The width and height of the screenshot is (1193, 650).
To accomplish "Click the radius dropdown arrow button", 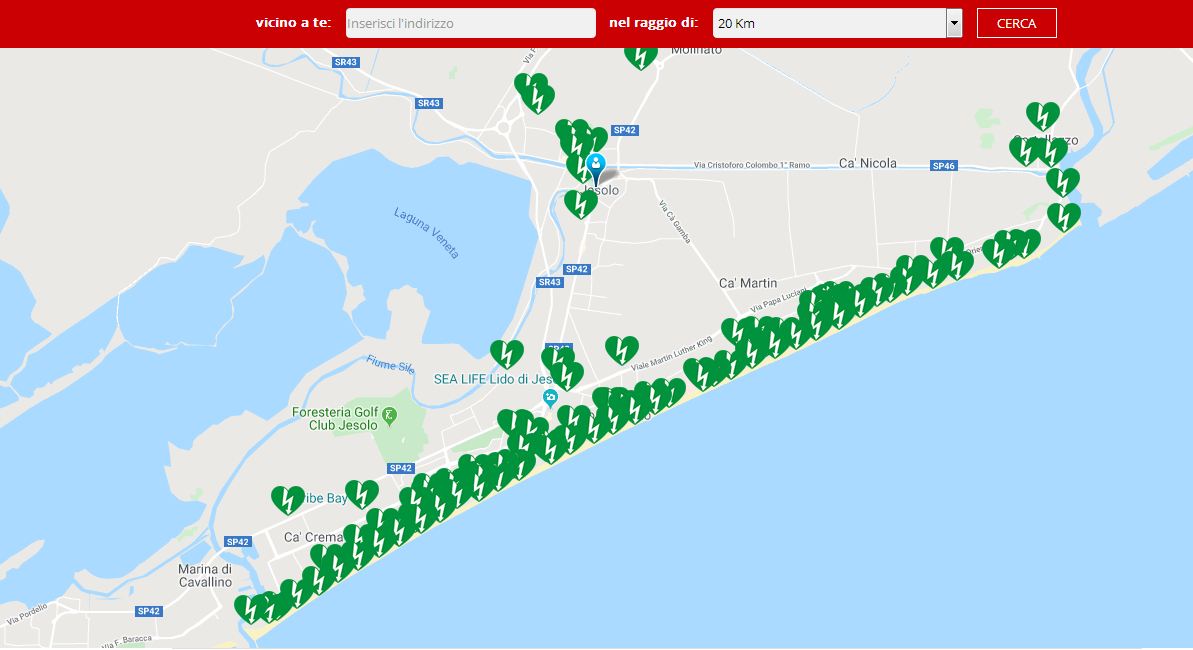I will click(954, 23).
